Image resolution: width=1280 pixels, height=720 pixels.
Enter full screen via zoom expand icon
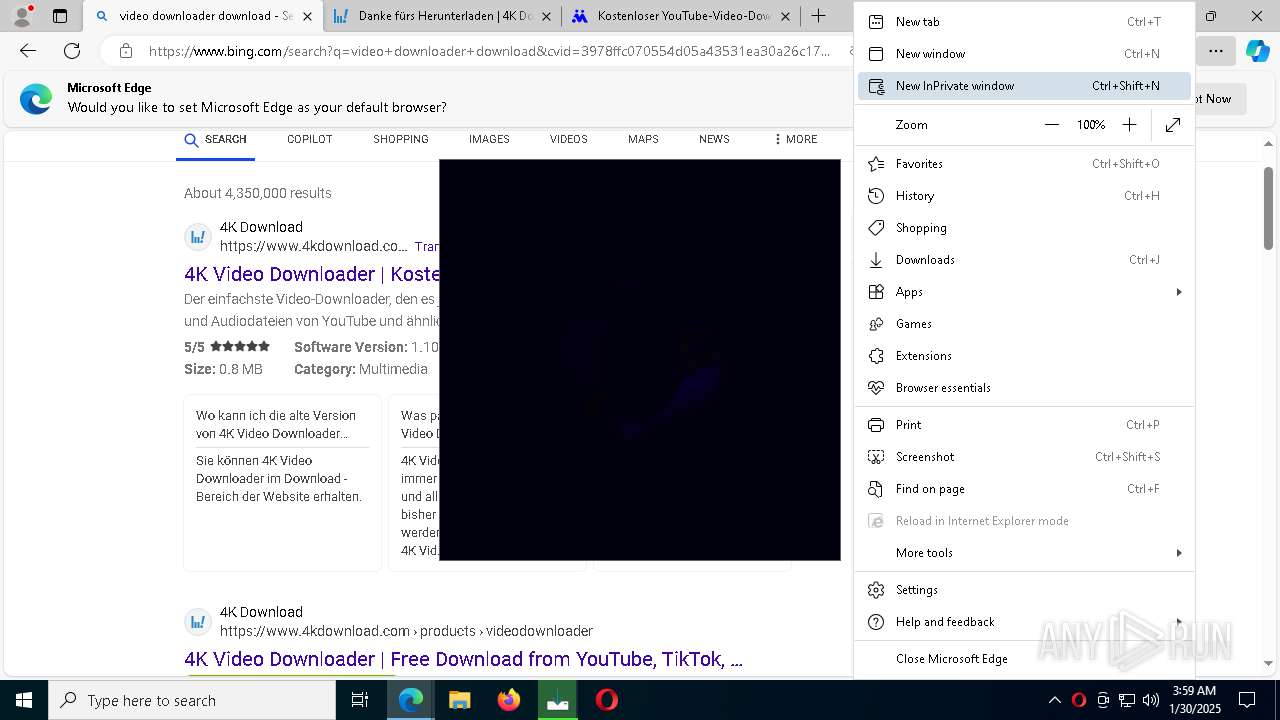click(x=1173, y=125)
